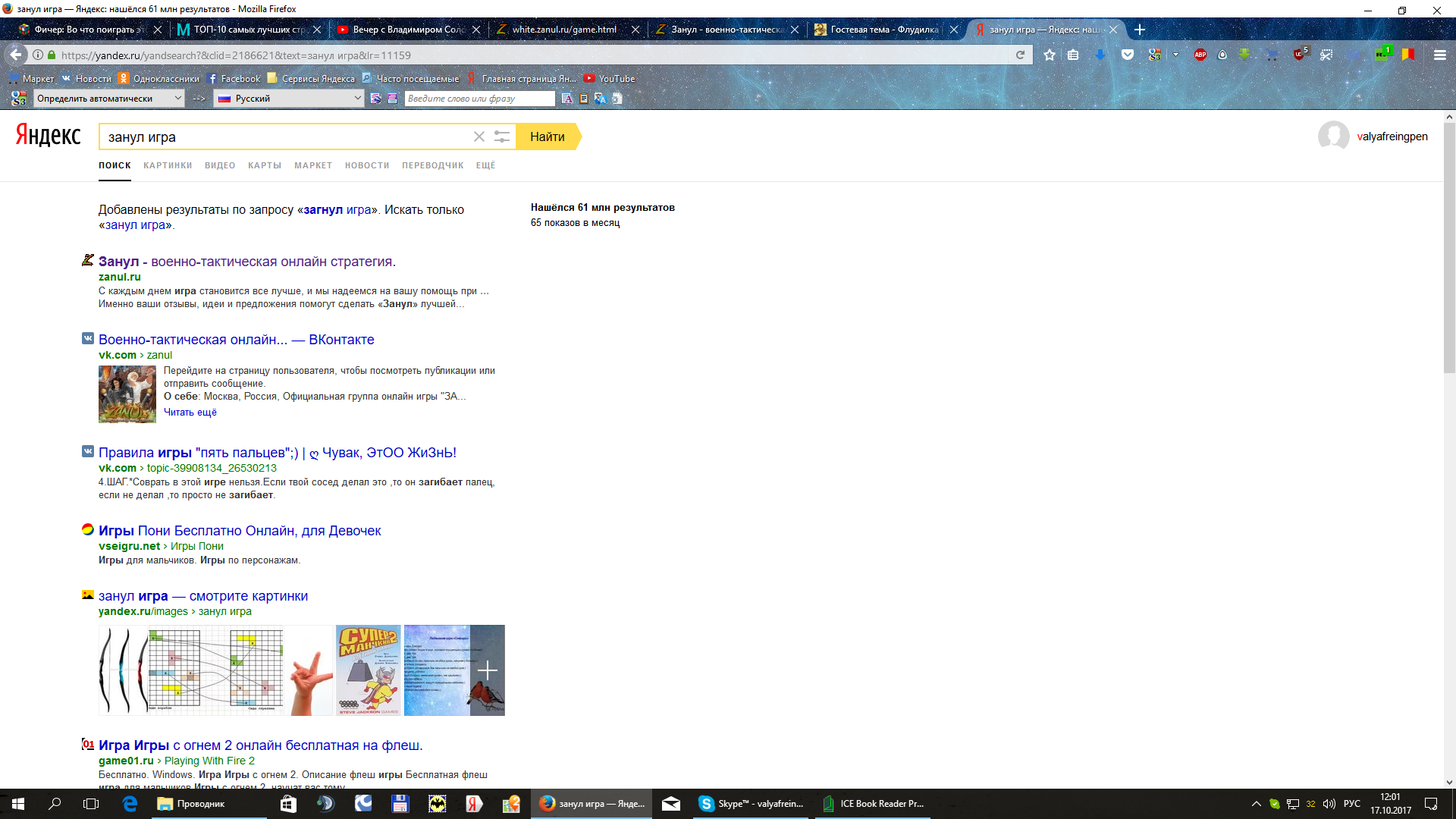Click the yellow 'Найти' search button

(x=548, y=136)
